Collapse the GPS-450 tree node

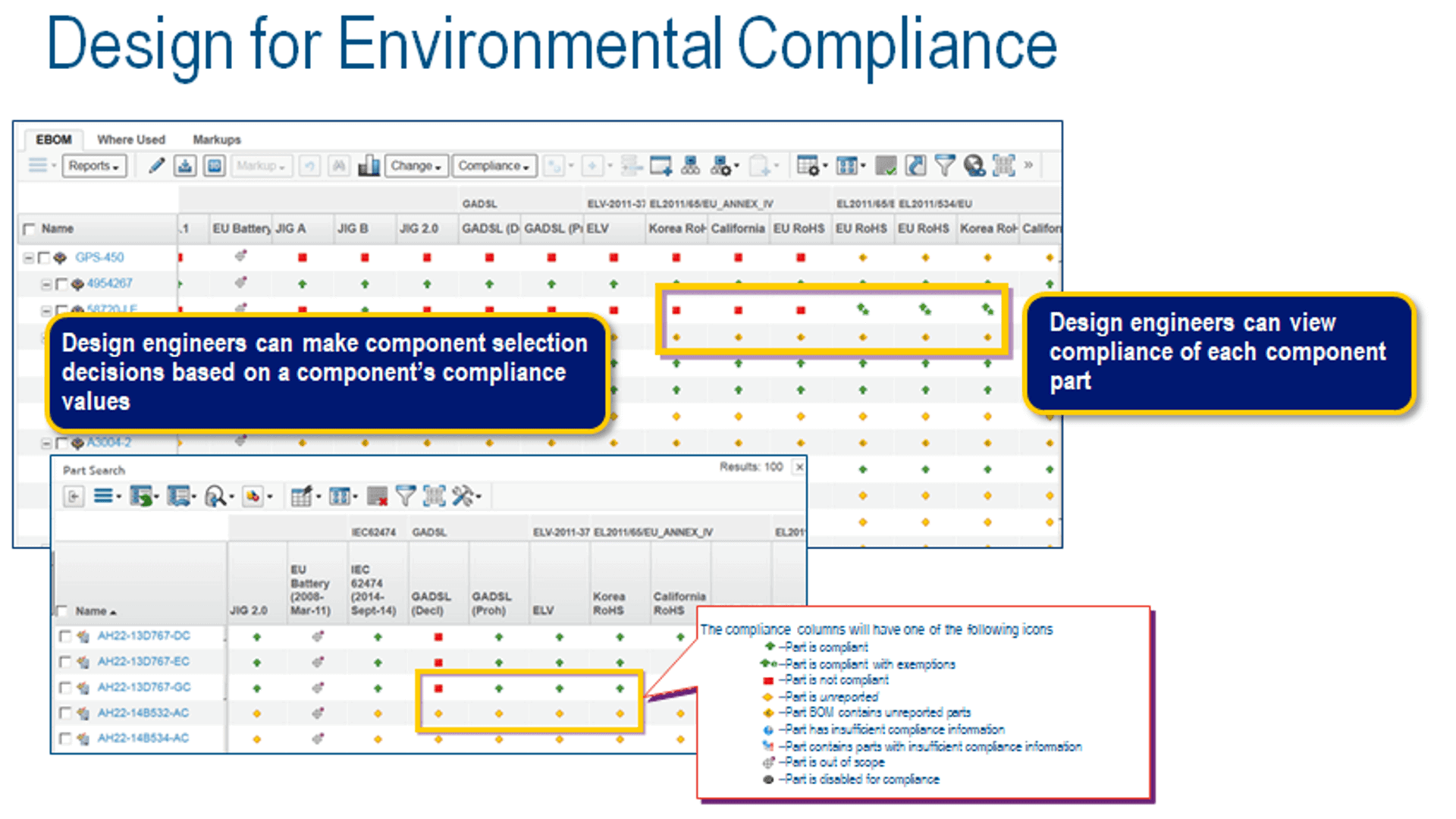[x=28, y=258]
